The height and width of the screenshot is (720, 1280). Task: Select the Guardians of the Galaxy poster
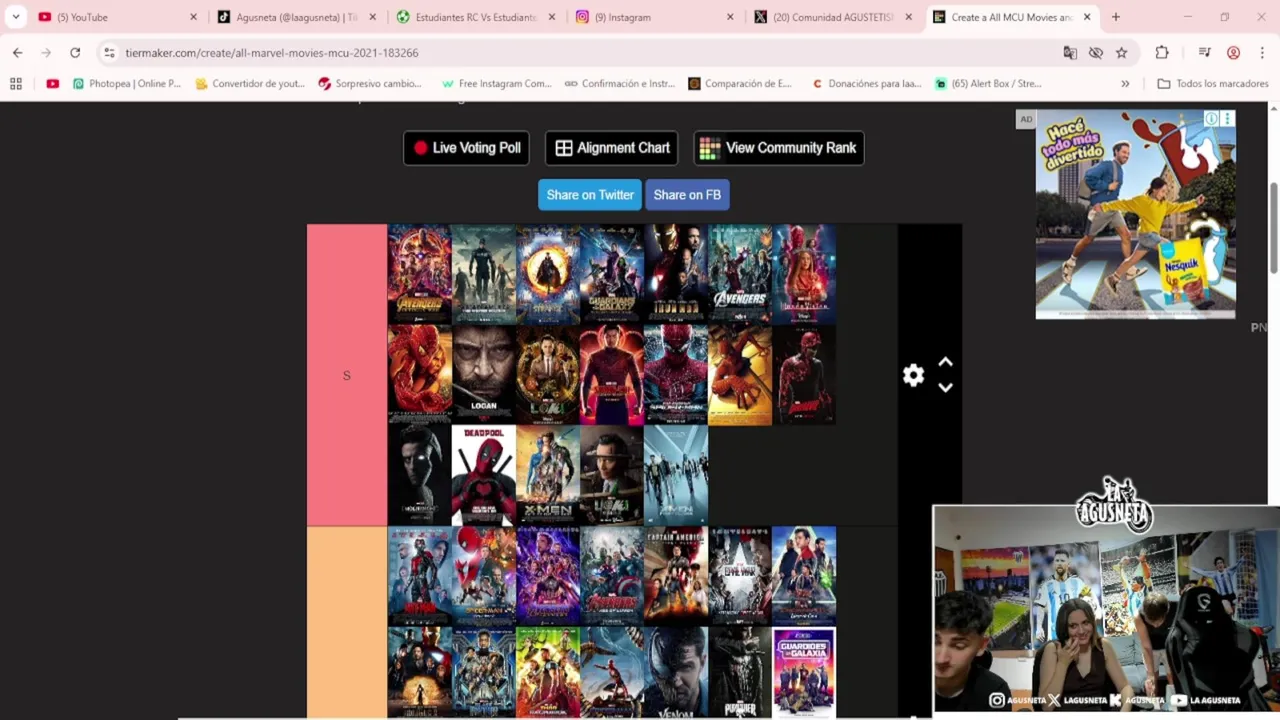pos(612,274)
